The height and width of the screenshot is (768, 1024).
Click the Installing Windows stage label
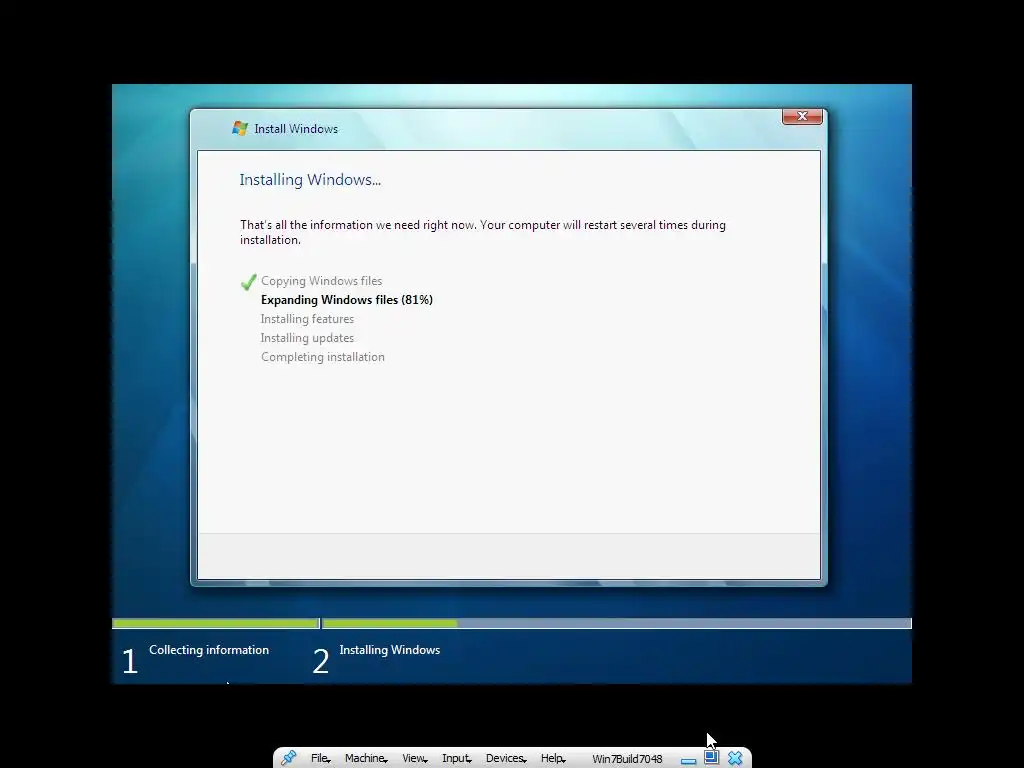390,650
